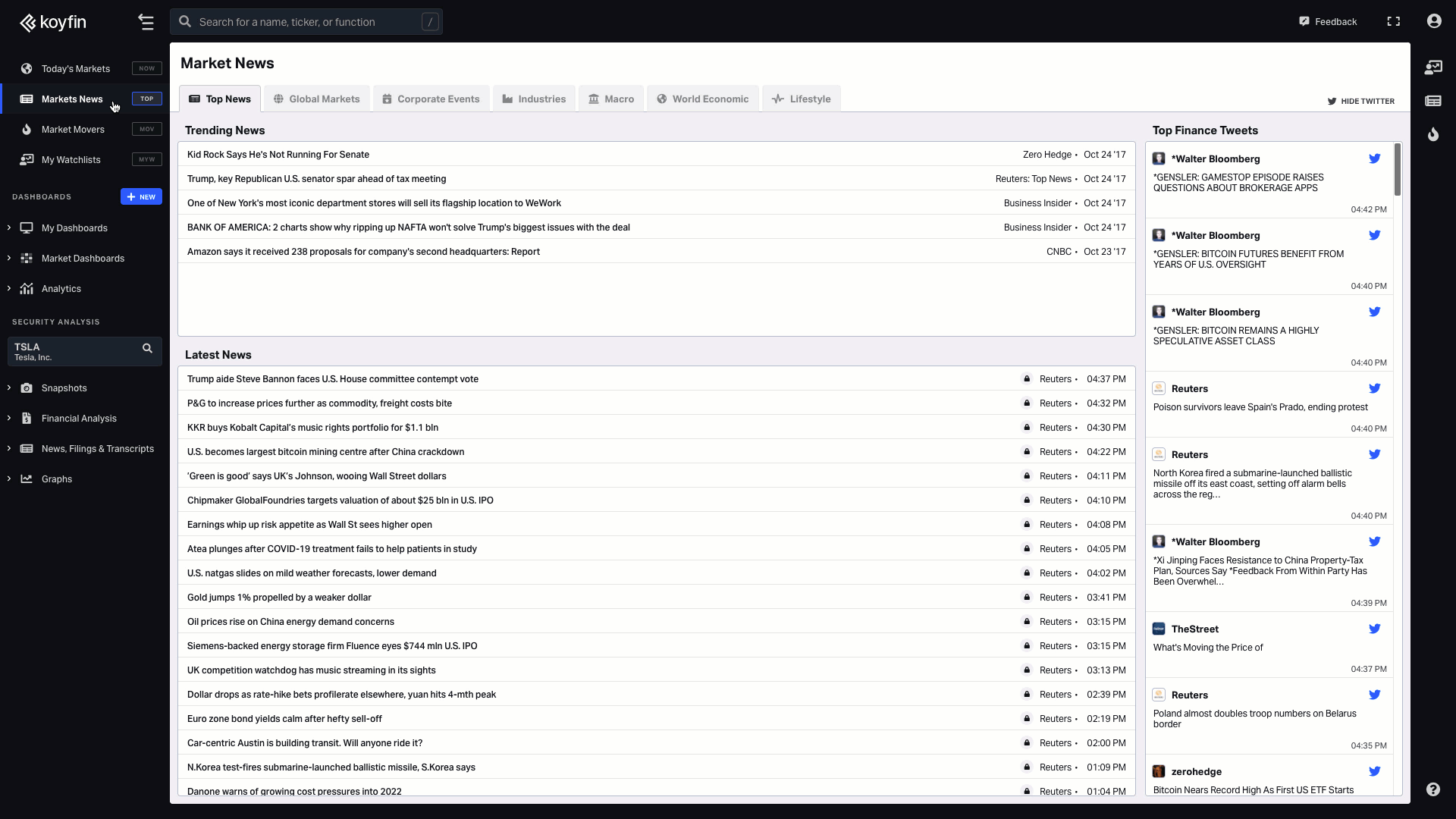
Task: Click the Twitter bird on TheStreet tweet
Action: [1374, 629]
